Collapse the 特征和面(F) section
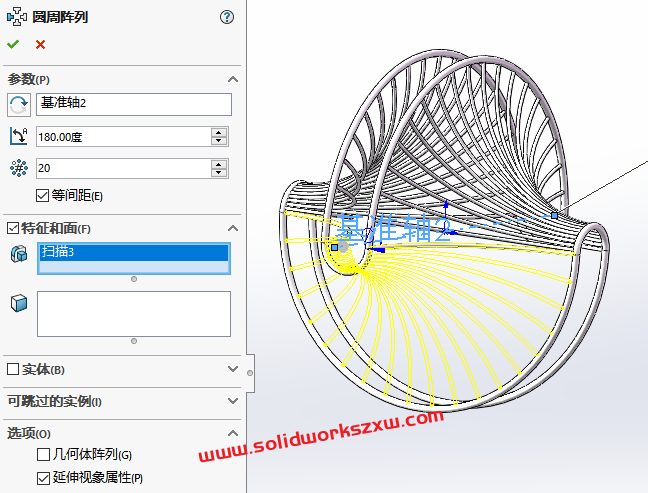The height and width of the screenshot is (493, 648). (x=233, y=228)
